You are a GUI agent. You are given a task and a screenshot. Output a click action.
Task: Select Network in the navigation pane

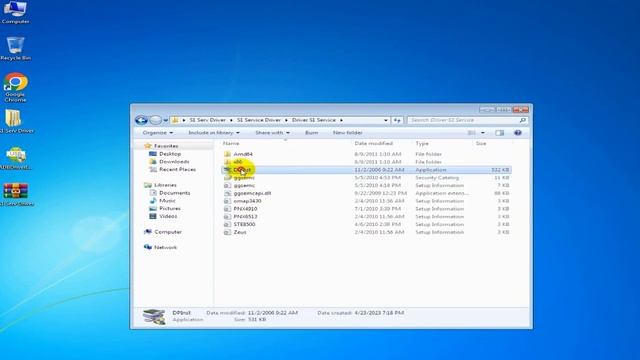165,247
